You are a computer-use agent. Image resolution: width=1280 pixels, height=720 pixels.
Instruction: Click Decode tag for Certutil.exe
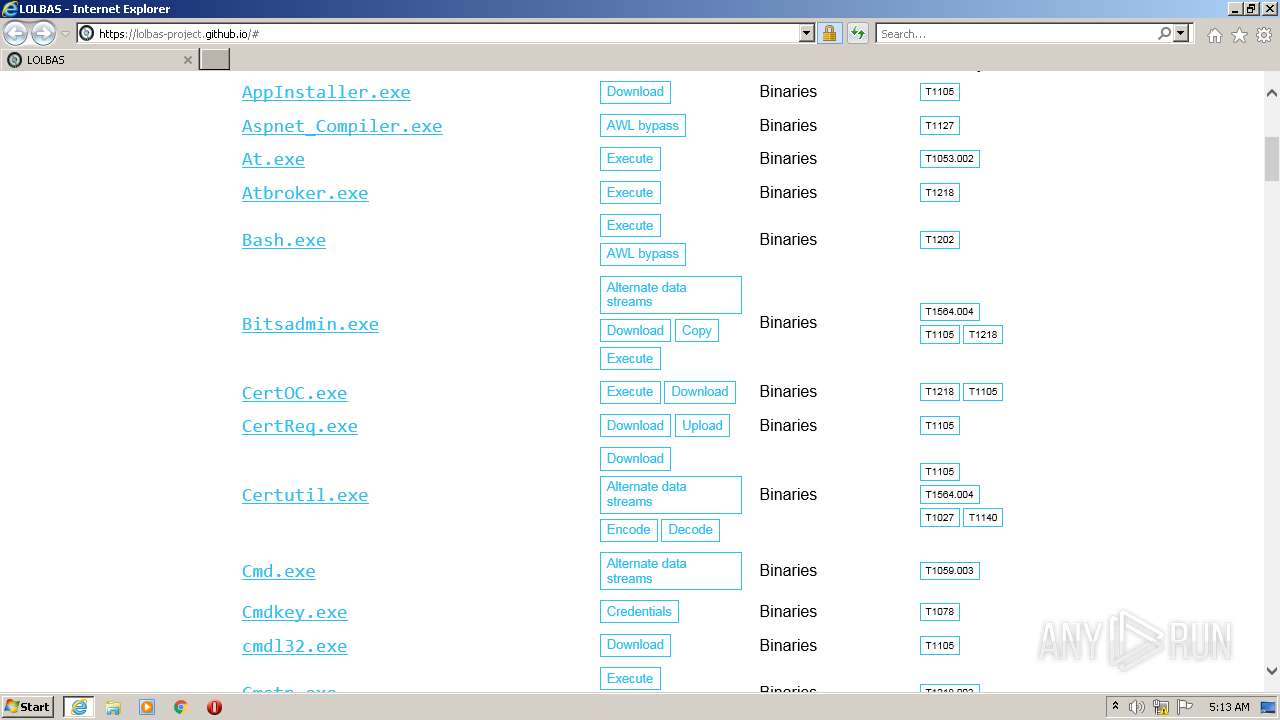690,530
